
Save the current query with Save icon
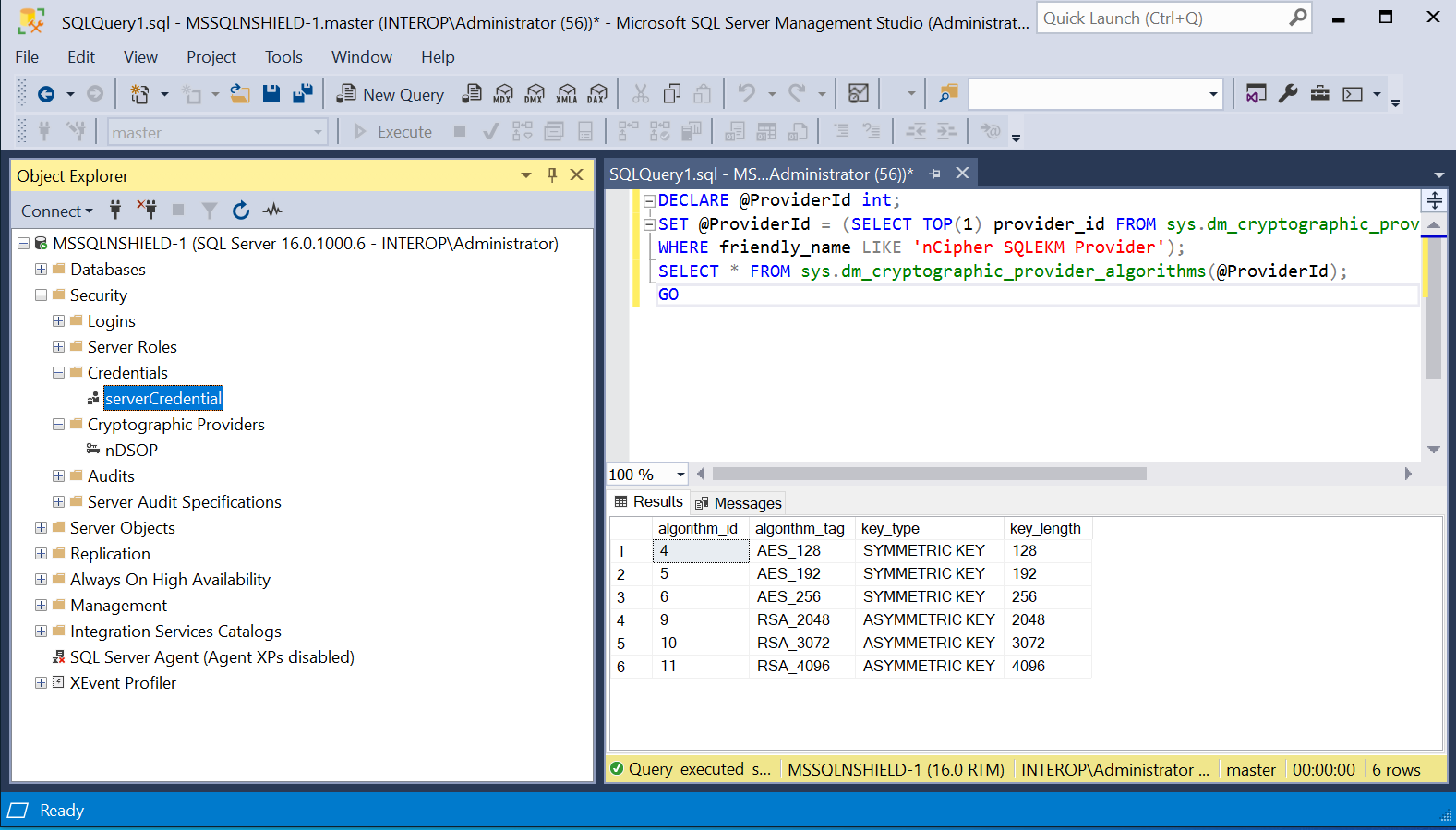click(271, 93)
